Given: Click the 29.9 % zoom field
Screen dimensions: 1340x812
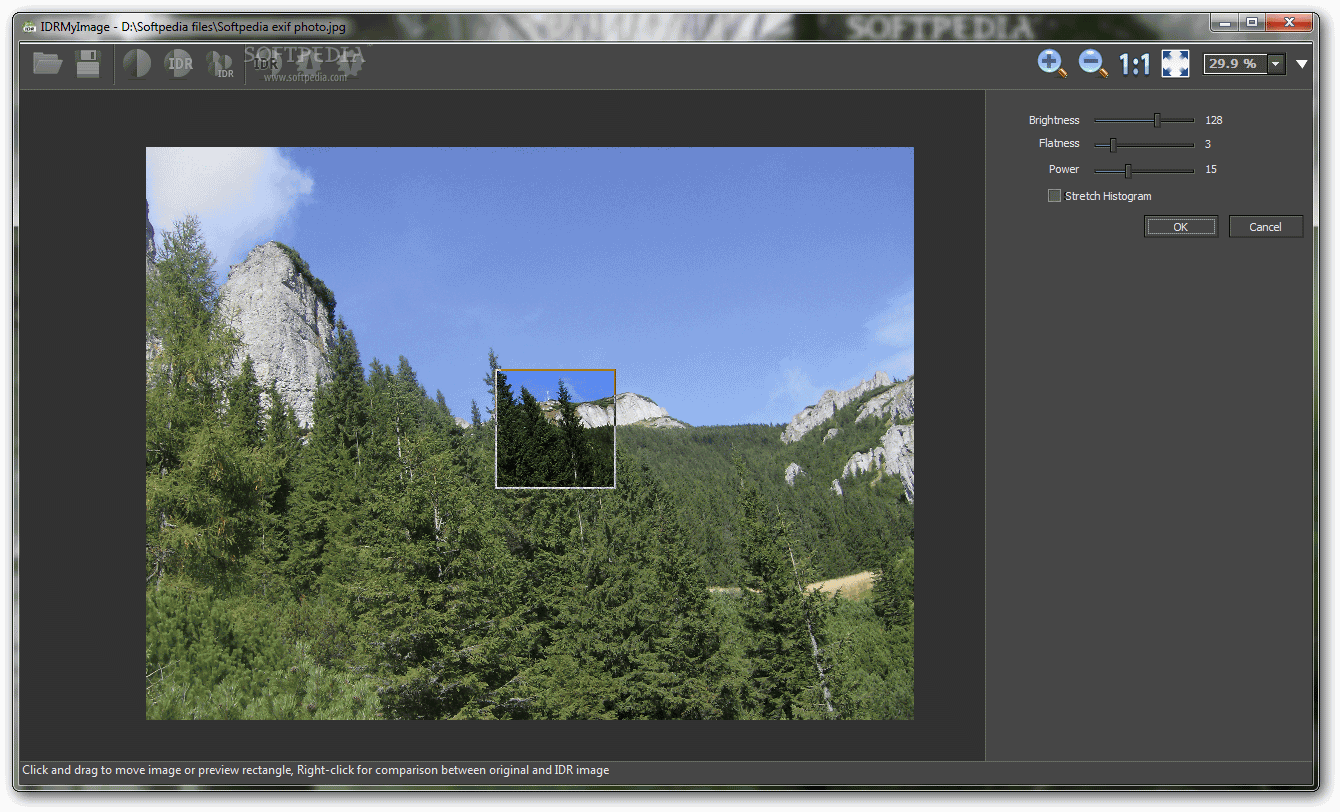Looking at the screenshot, I should [1236, 64].
